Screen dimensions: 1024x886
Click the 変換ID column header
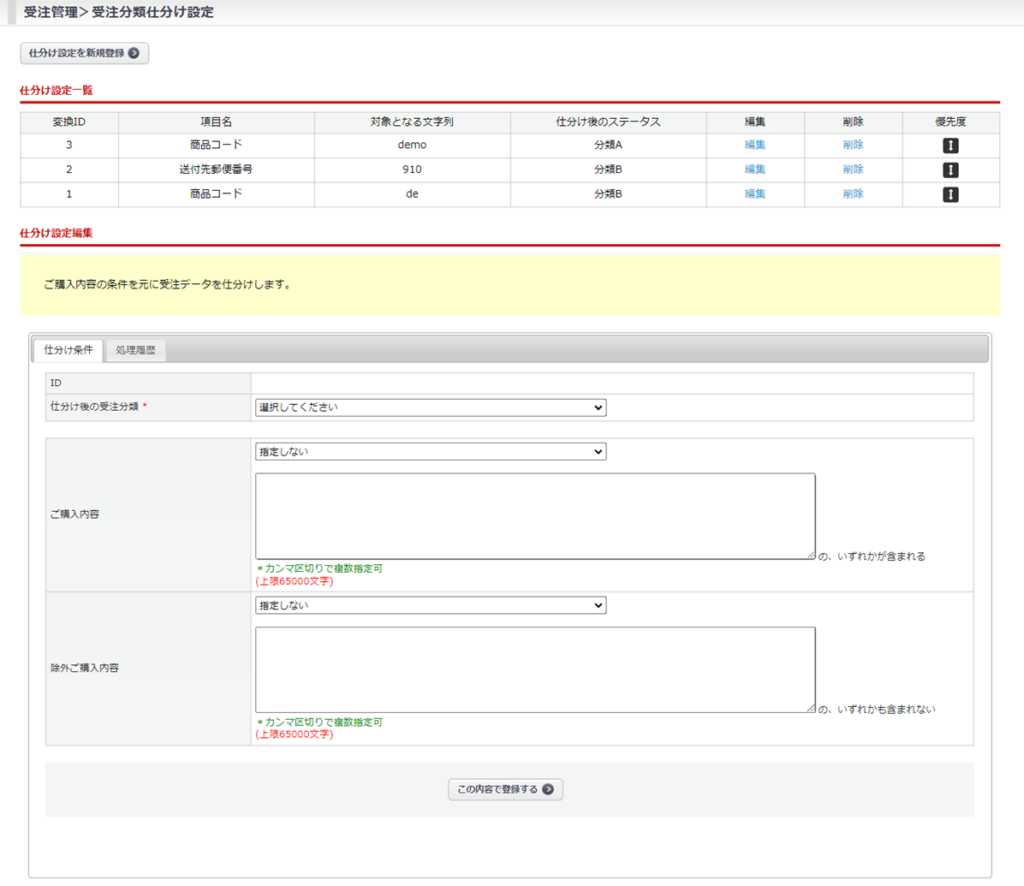point(69,122)
